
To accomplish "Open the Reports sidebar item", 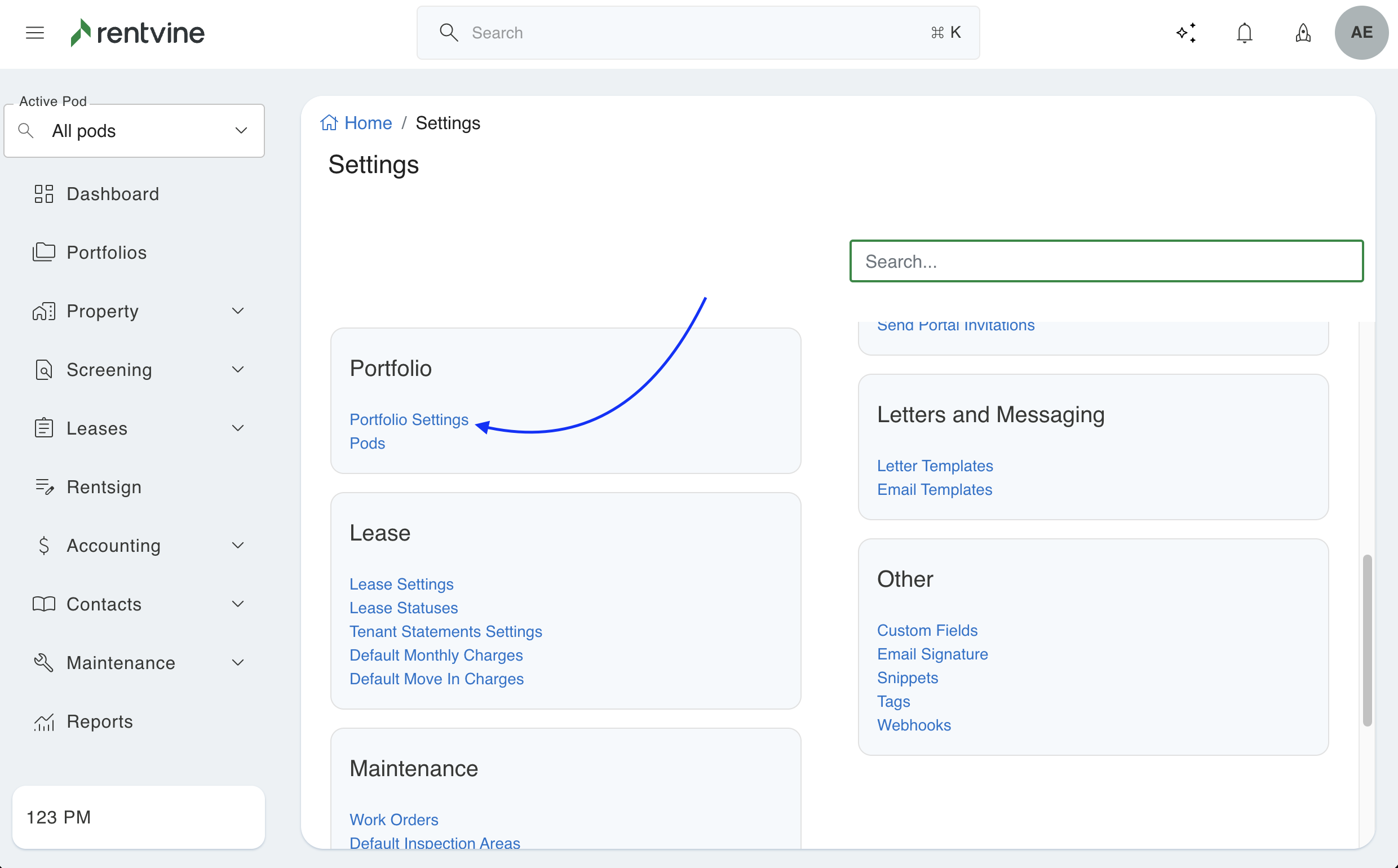I will [x=99, y=721].
